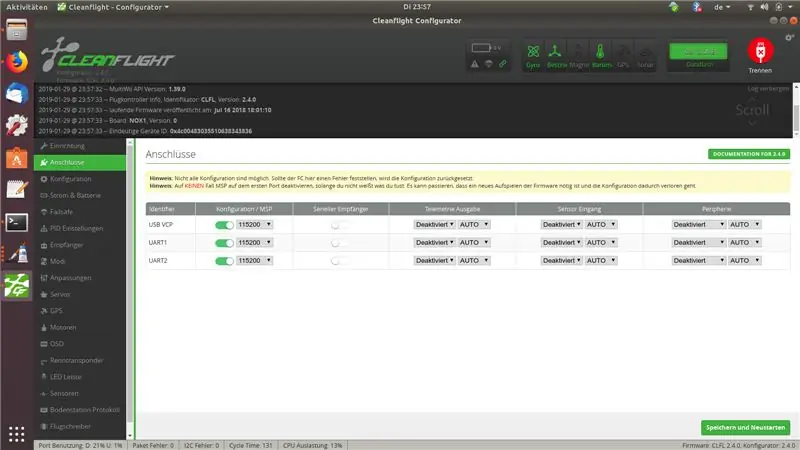The width and height of the screenshot is (800, 450).
Task: Toggle MSP switch for UART2
Action: pyautogui.click(x=224, y=261)
